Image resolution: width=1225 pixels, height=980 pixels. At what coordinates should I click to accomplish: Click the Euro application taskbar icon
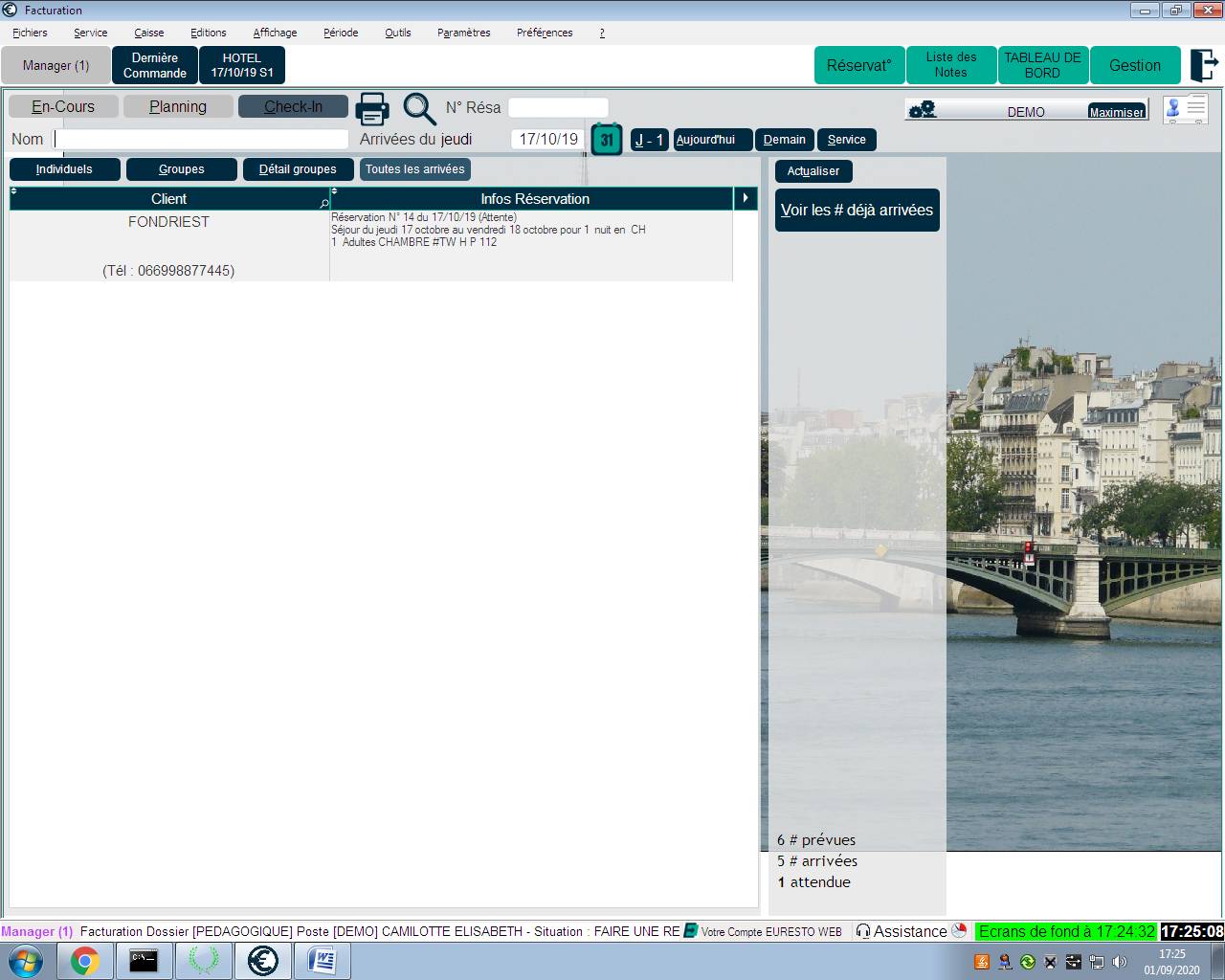262,960
